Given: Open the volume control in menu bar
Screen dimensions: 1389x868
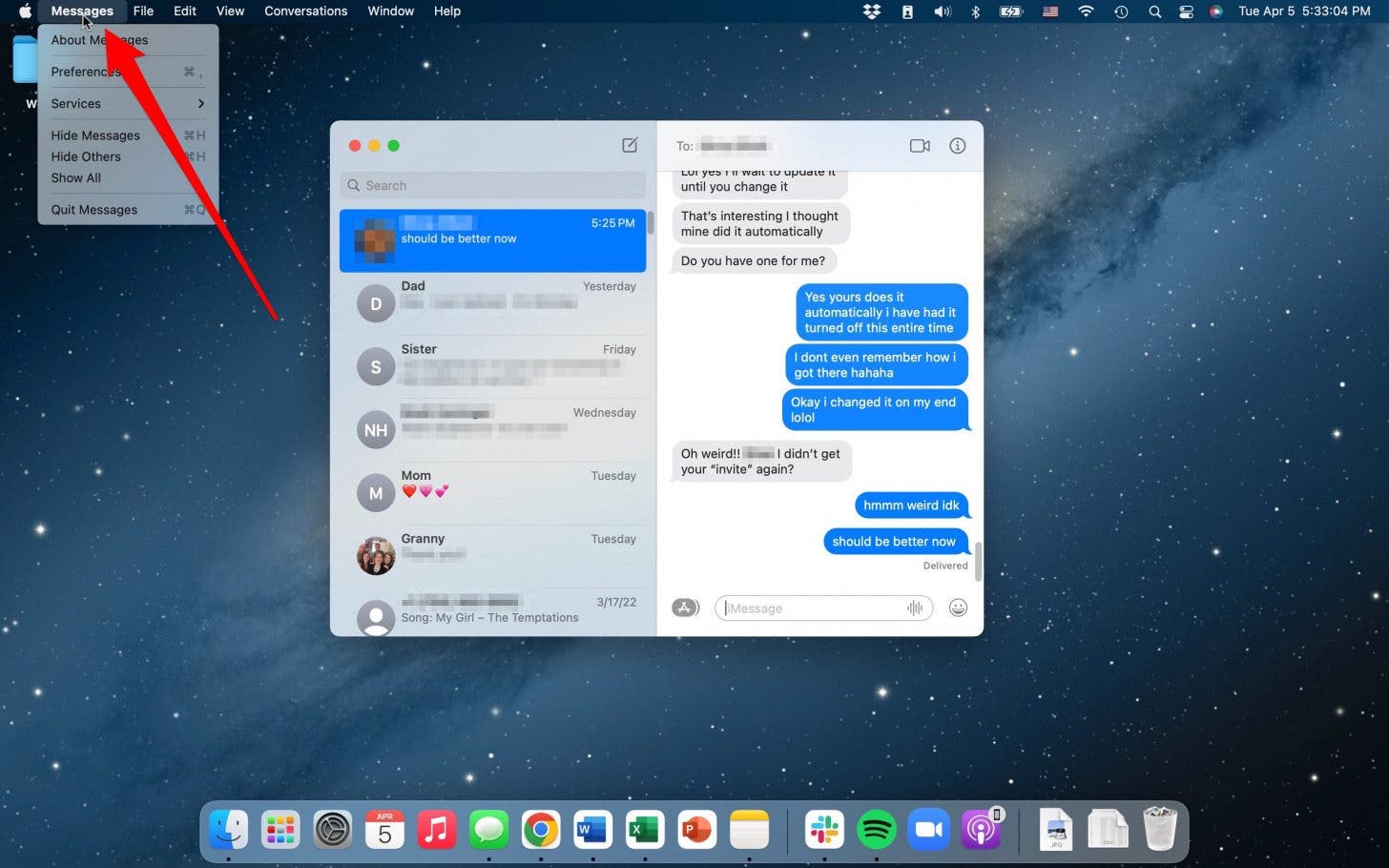Looking at the screenshot, I should 942,11.
